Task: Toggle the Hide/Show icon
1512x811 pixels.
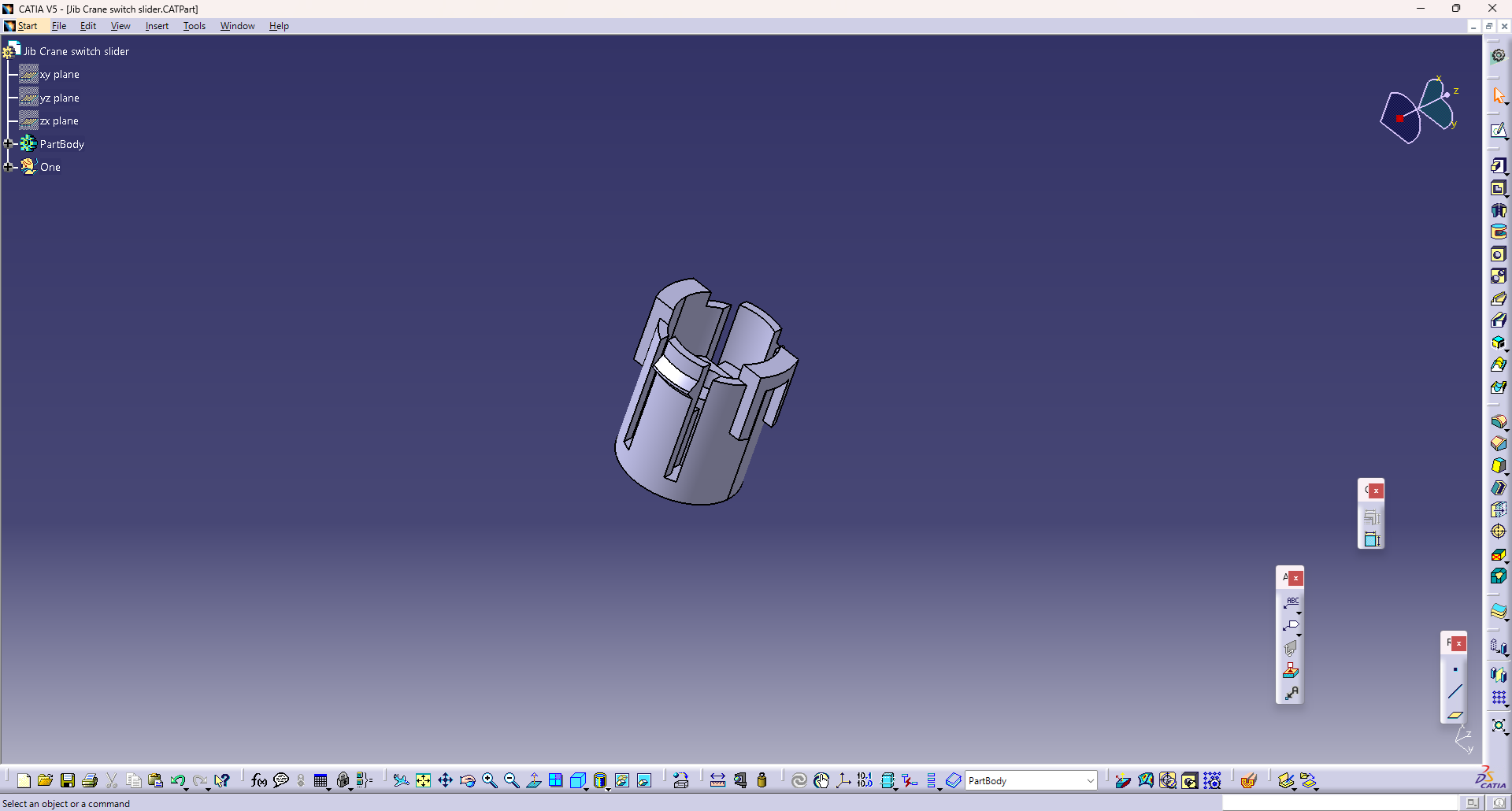Action: (x=622, y=780)
